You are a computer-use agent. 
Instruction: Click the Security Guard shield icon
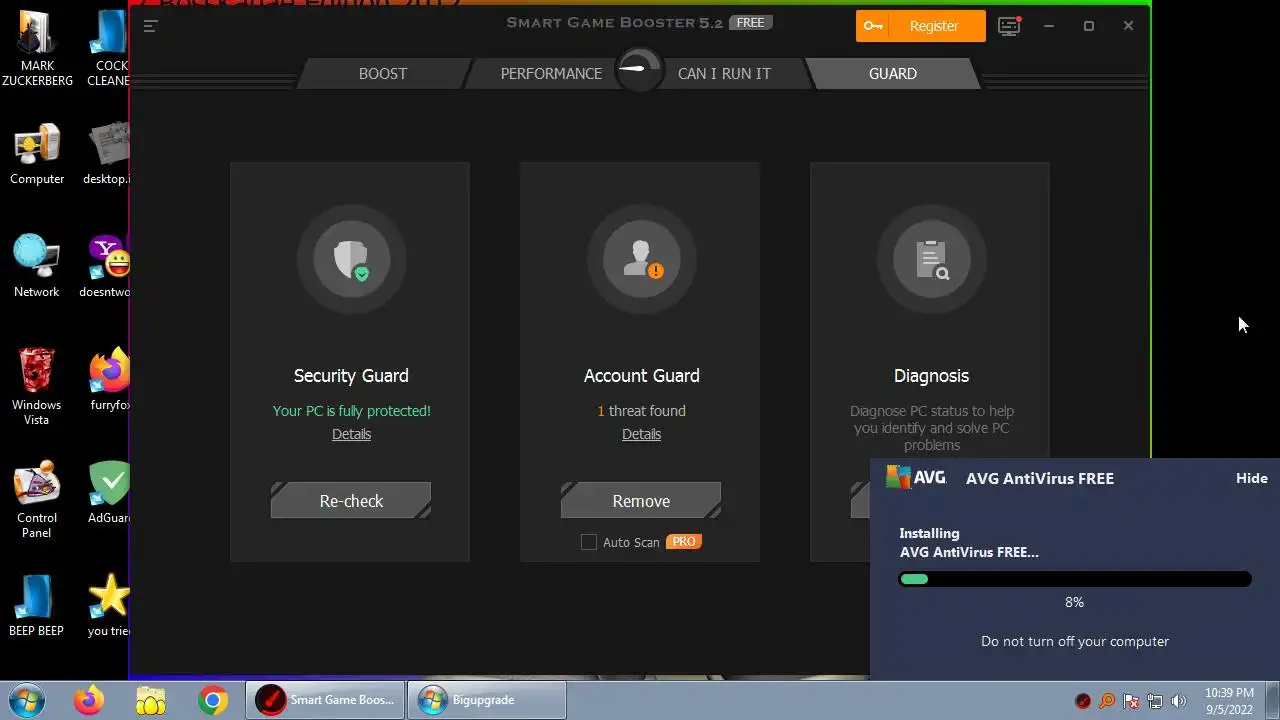click(x=351, y=260)
